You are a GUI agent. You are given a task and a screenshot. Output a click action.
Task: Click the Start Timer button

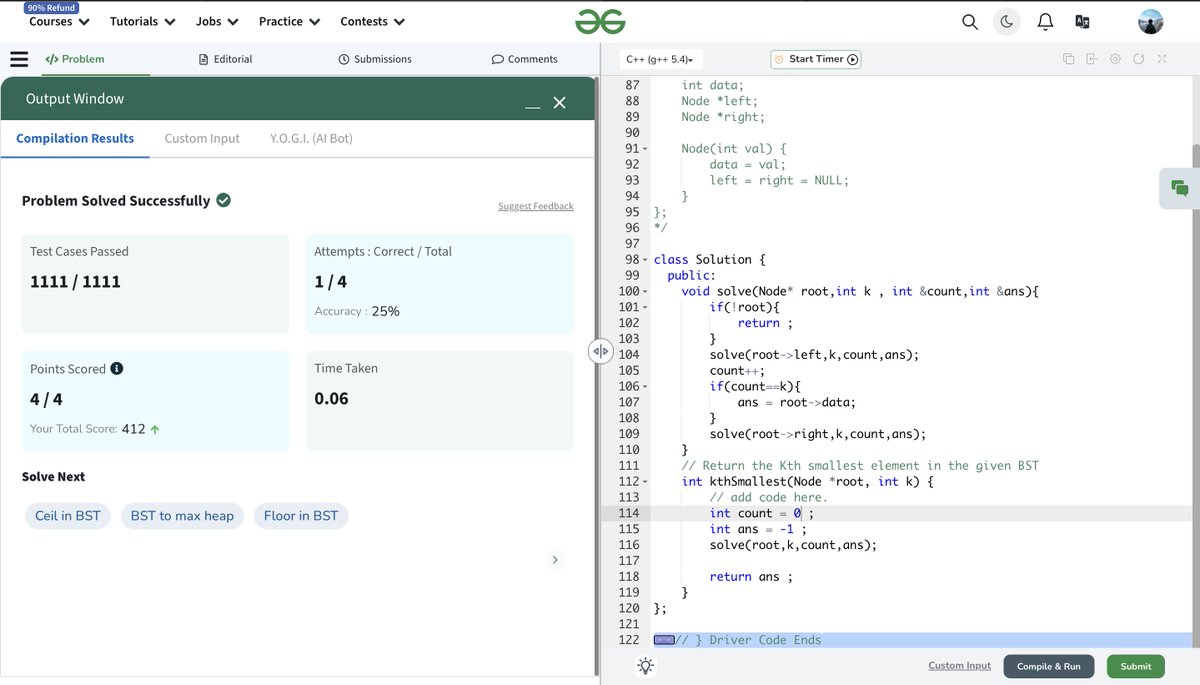(816, 59)
